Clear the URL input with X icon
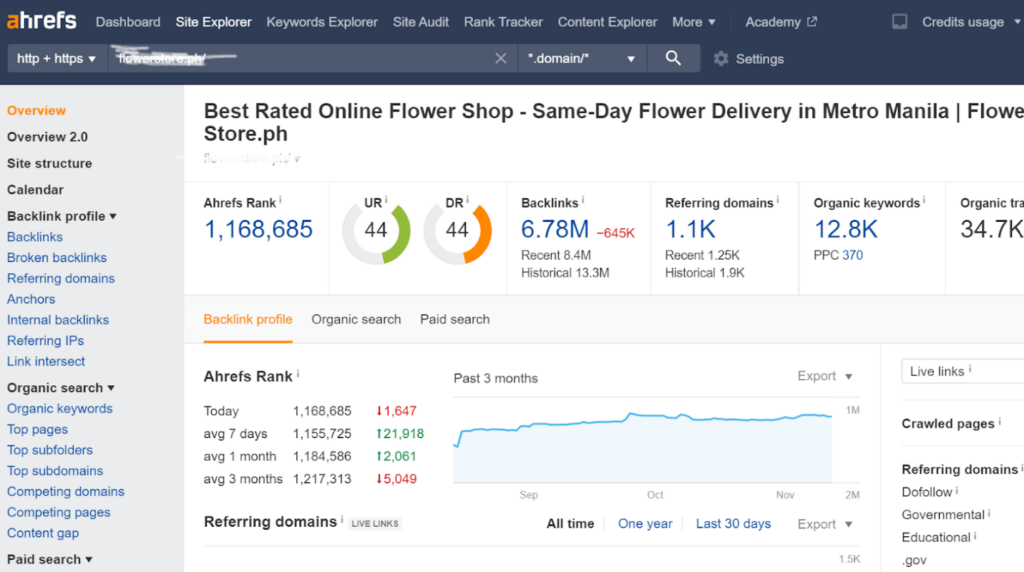1024x572 pixels. (x=501, y=58)
